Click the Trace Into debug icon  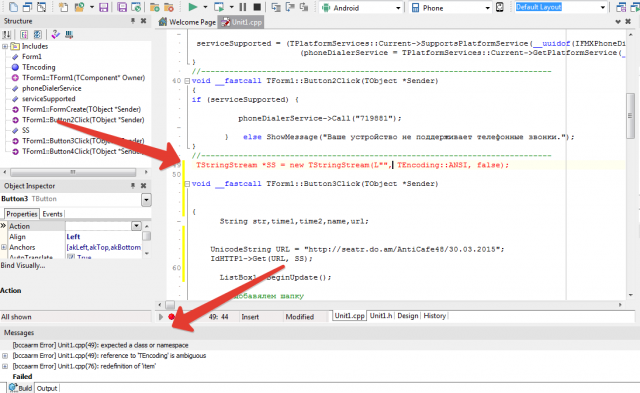click(x=276, y=7)
